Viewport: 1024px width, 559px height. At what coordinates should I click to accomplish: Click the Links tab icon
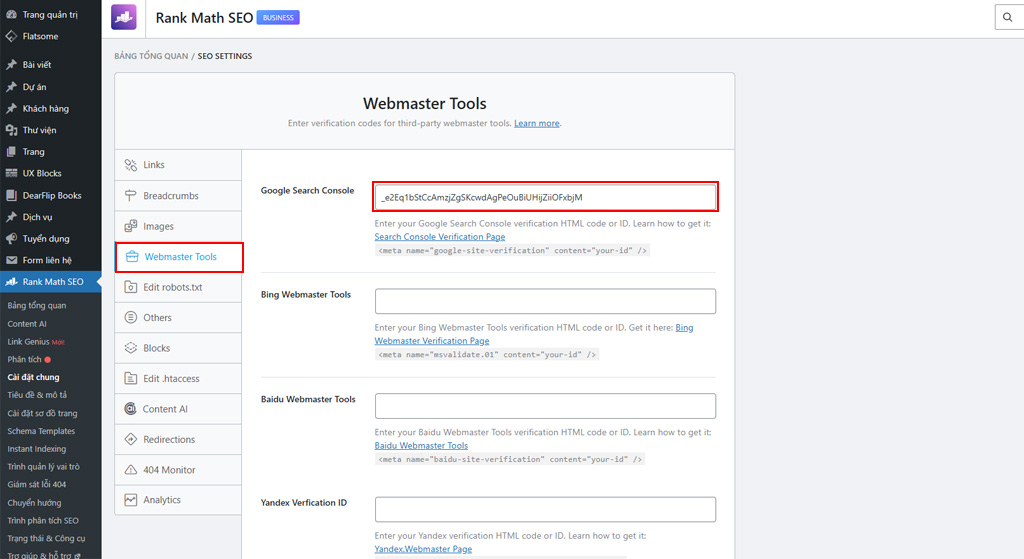click(x=131, y=165)
